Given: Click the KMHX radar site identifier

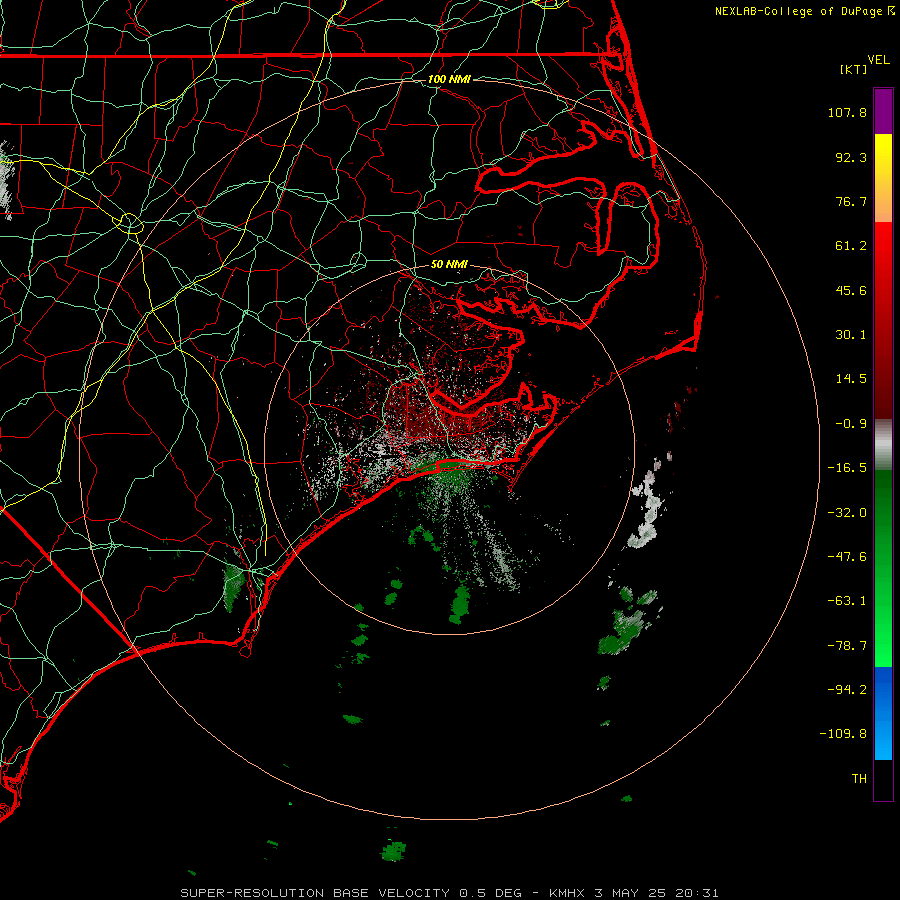Looking at the screenshot, I should tap(567, 893).
